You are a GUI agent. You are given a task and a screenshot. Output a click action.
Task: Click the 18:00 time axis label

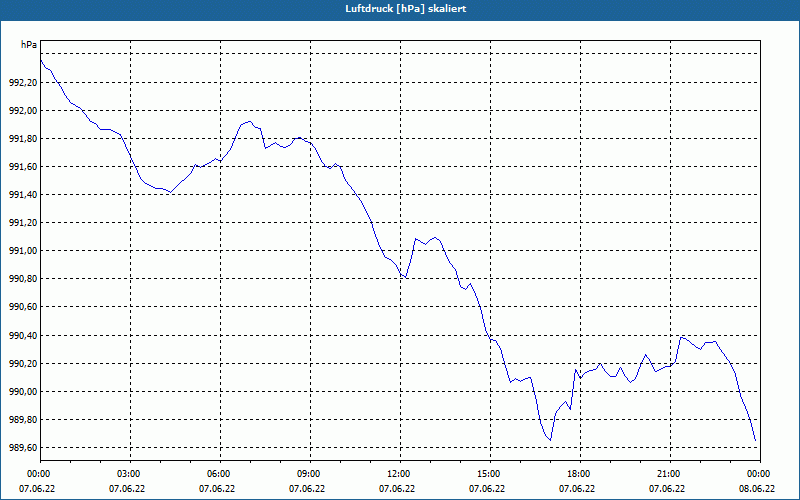580,474
